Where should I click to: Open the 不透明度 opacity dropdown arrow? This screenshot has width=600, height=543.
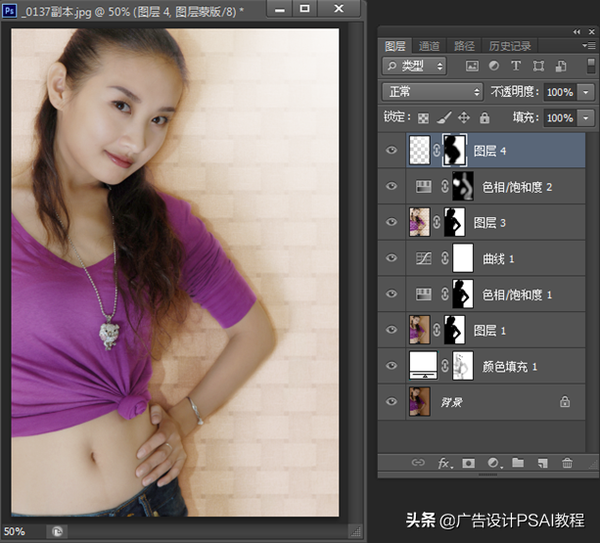(x=585, y=92)
